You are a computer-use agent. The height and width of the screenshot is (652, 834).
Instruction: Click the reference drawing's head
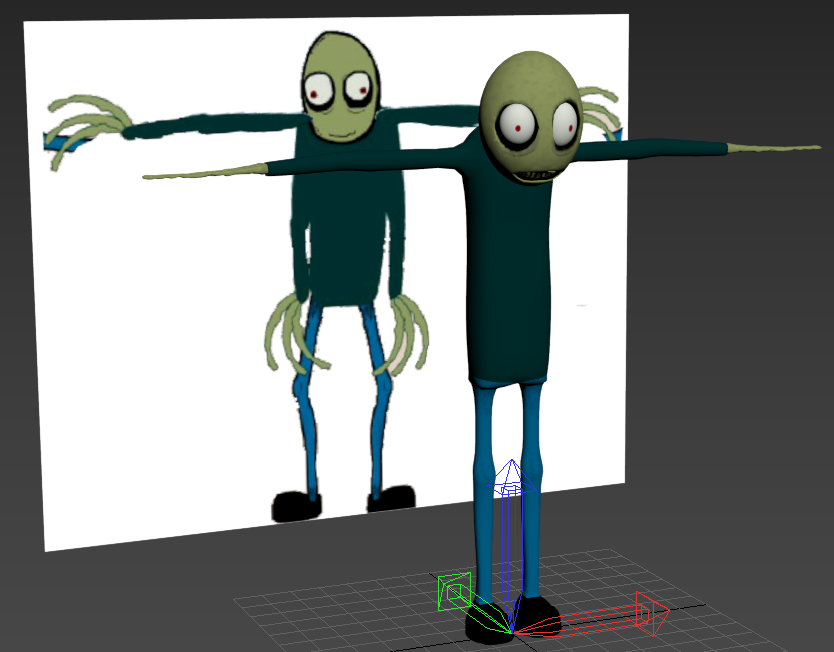(341, 88)
